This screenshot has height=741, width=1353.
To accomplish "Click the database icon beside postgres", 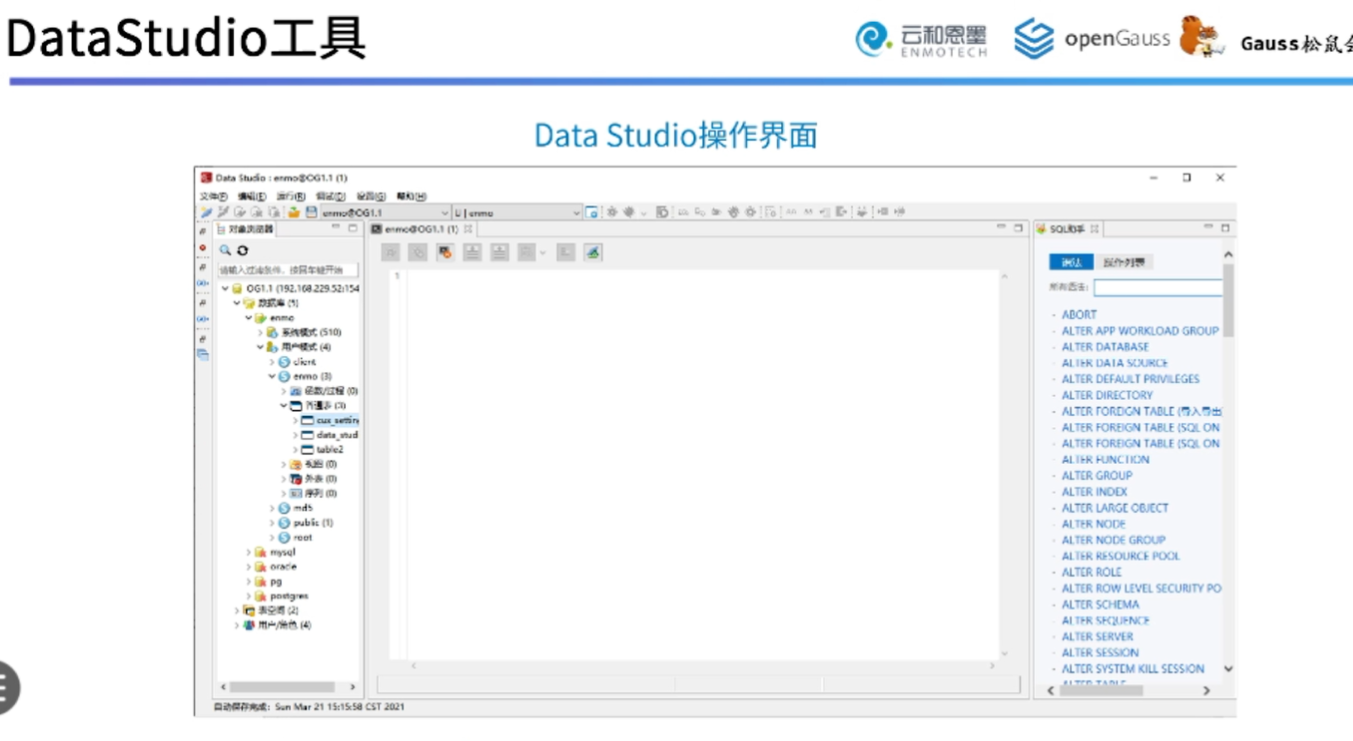I will point(260,596).
